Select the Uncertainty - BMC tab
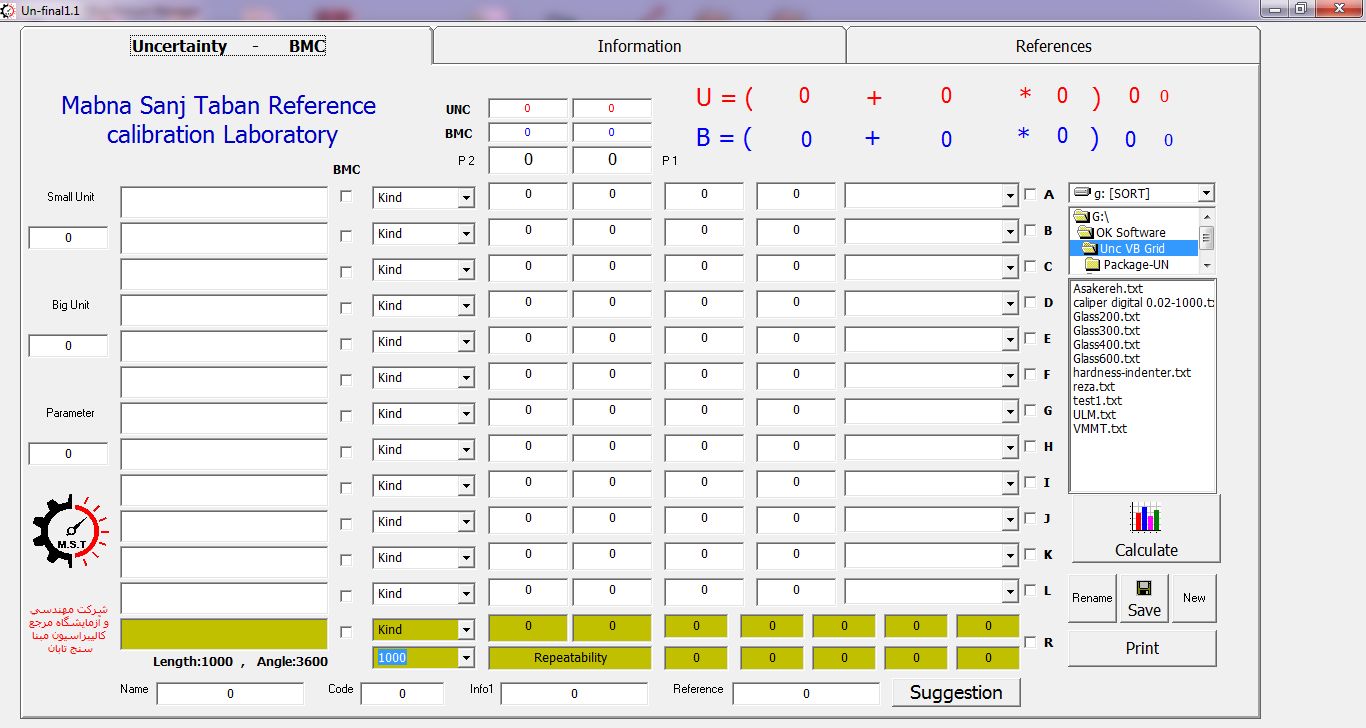The height and width of the screenshot is (728, 1366). [x=228, y=46]
